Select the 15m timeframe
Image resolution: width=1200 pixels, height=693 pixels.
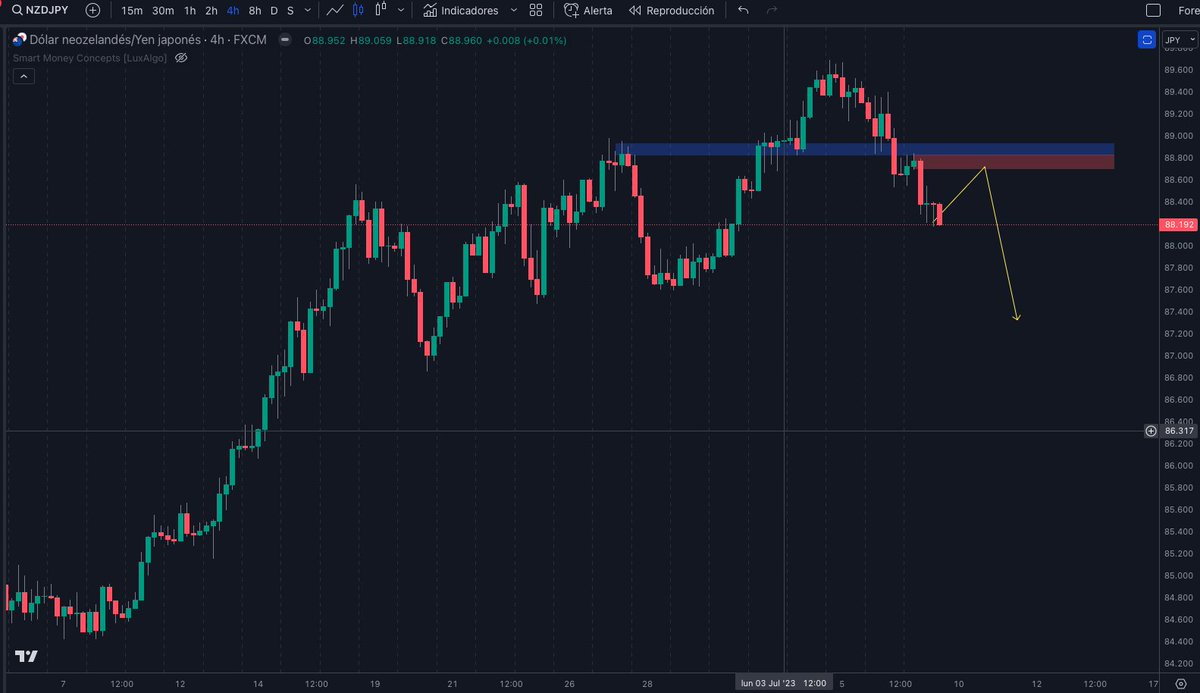tap(132, 10)
